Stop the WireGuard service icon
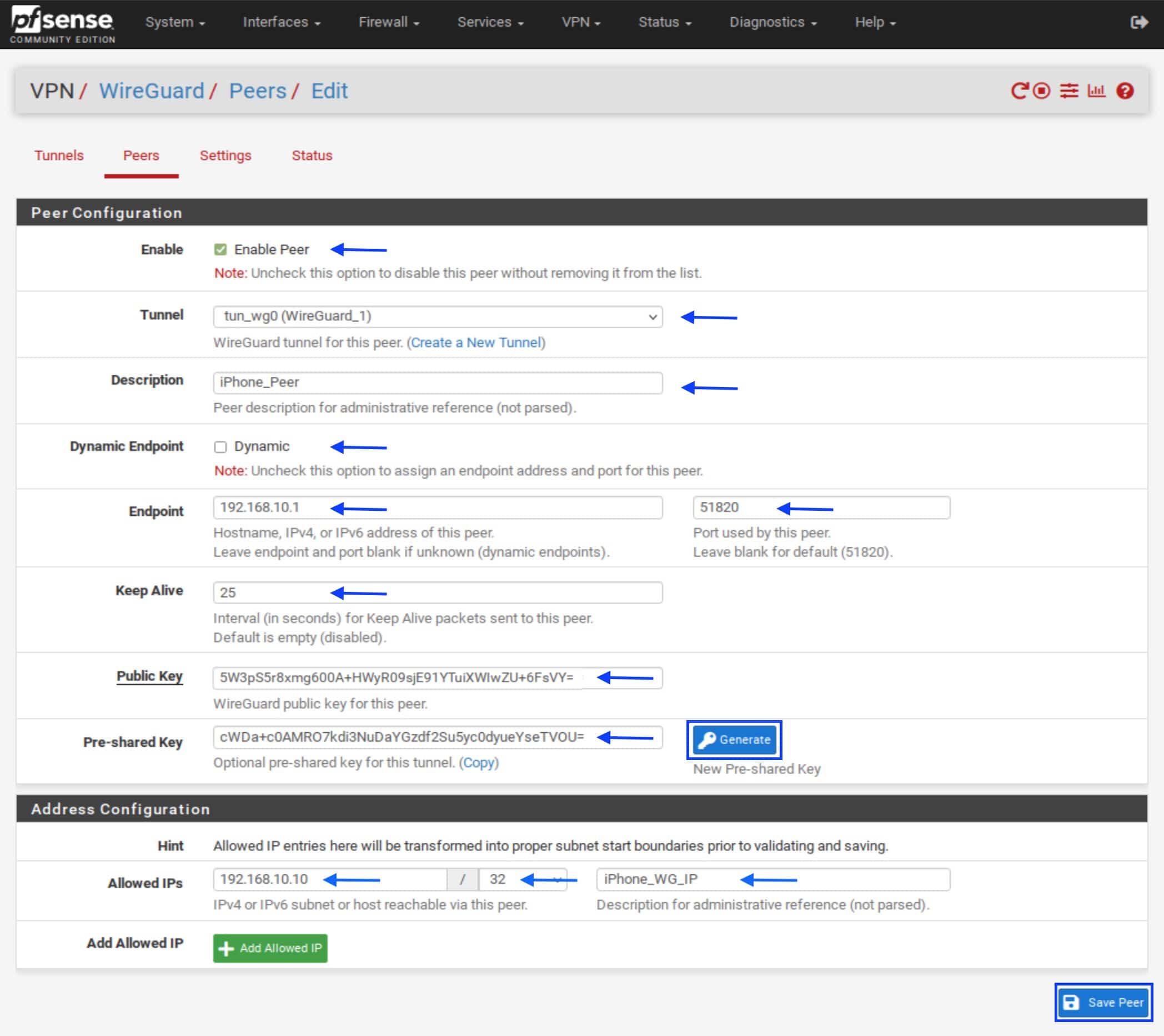Screen dimensions: 1164x1036 click(x=1042, y=90)
